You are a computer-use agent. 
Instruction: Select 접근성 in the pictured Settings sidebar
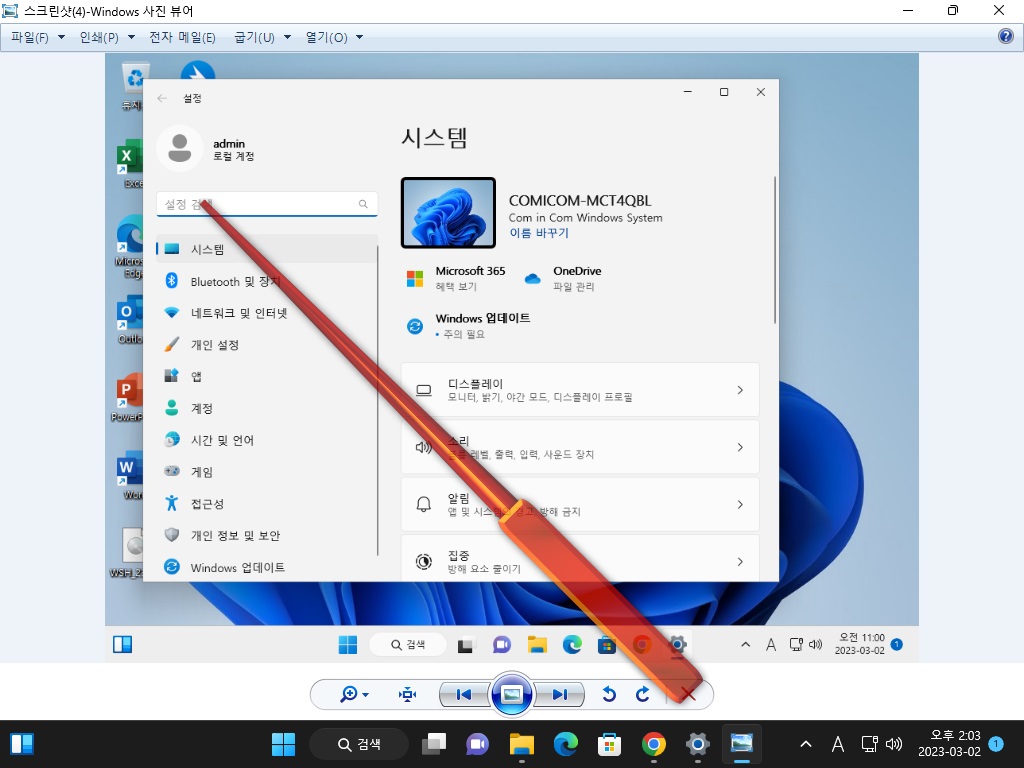coord(266,504)
